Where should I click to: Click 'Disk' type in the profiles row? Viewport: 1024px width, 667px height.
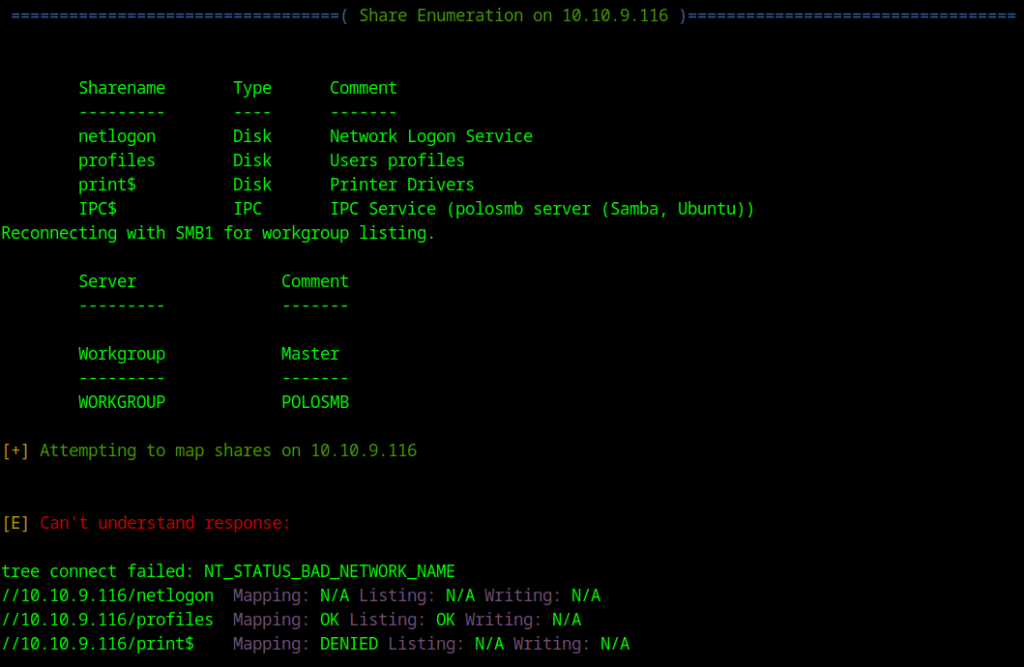point(252,160)
